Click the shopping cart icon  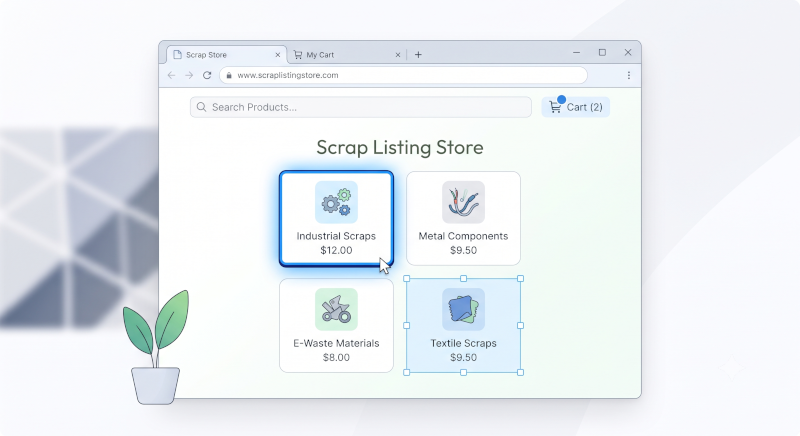(555, 107)
